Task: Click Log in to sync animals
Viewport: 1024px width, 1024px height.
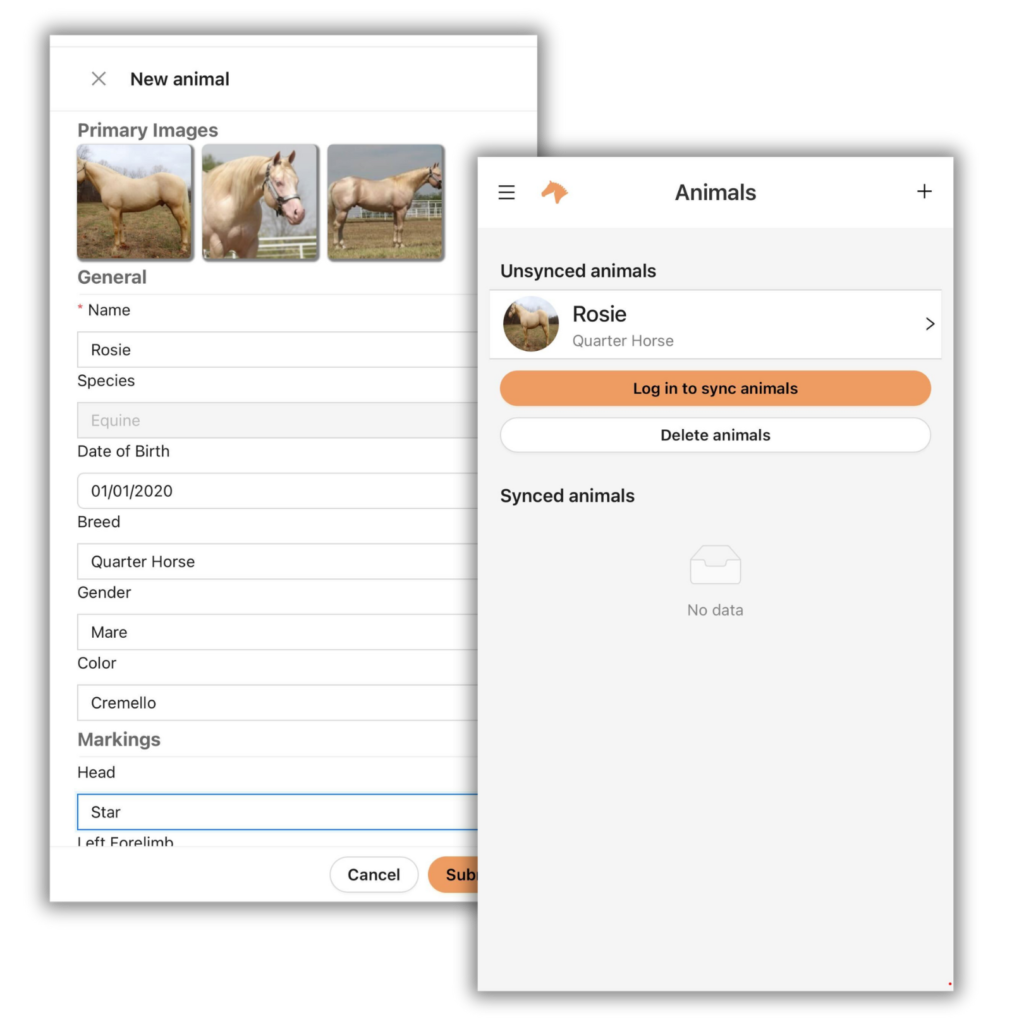Action: click(715, 389)
